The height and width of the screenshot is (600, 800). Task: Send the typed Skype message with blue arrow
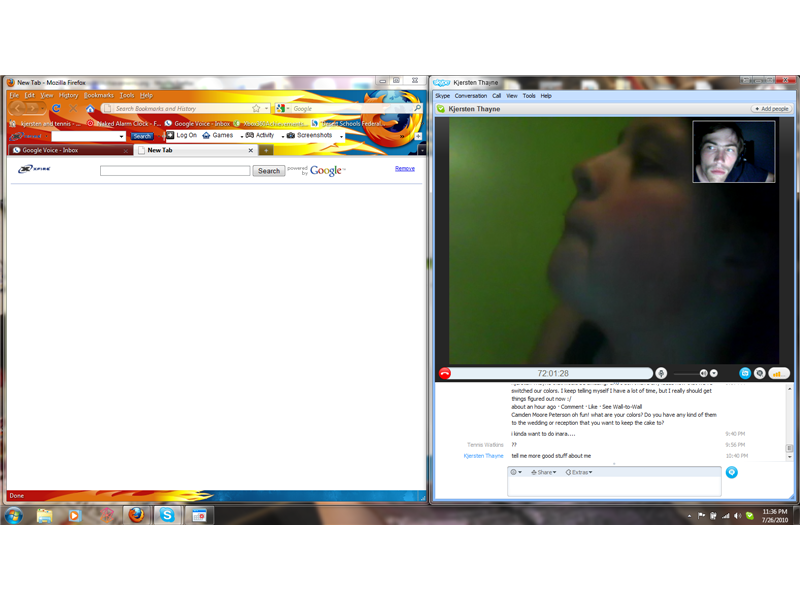click(732, 472)
